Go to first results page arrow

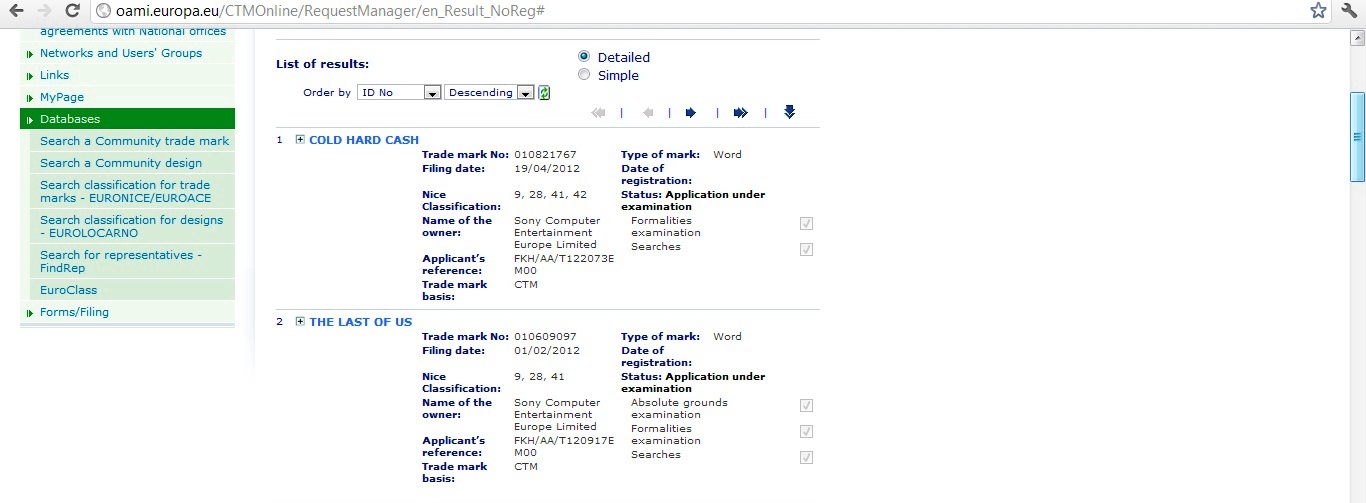pos(599,113)
